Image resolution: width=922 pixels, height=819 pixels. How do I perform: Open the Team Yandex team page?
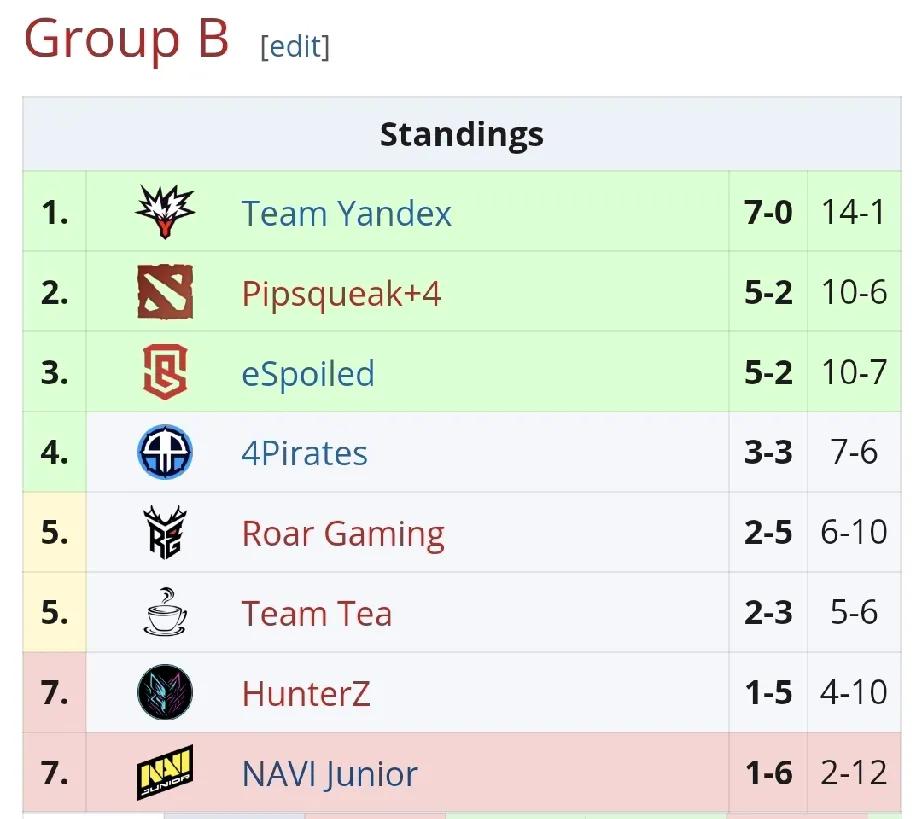click(x=346, y=214)
